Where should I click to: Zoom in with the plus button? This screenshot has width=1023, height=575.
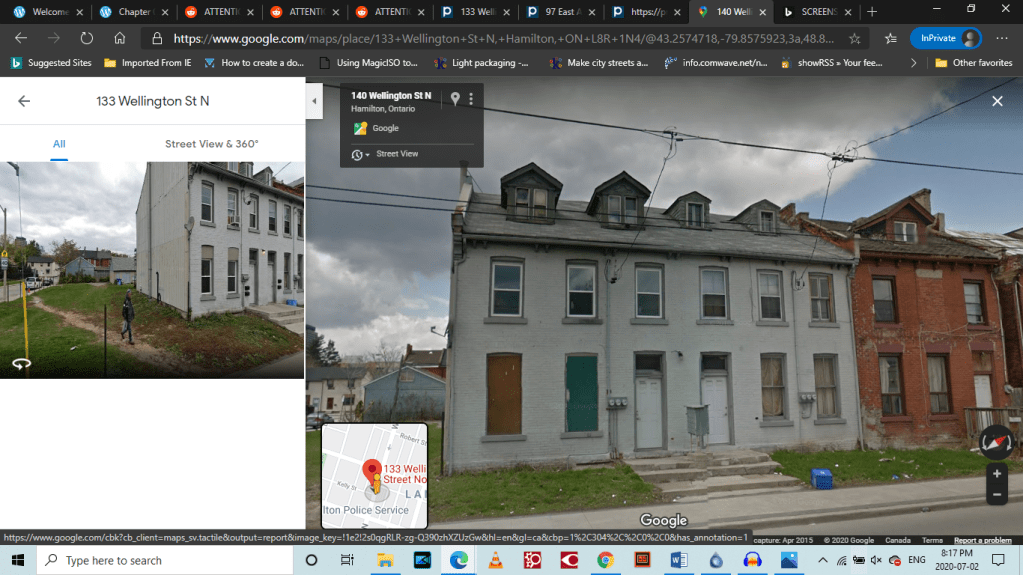[996, 474]
